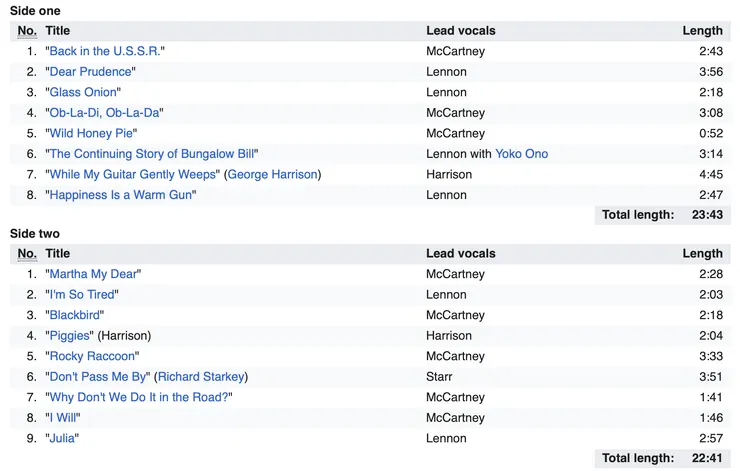Click the George Harrison link
The width and height of the screenshot is (740, 471).
(272, 175)
